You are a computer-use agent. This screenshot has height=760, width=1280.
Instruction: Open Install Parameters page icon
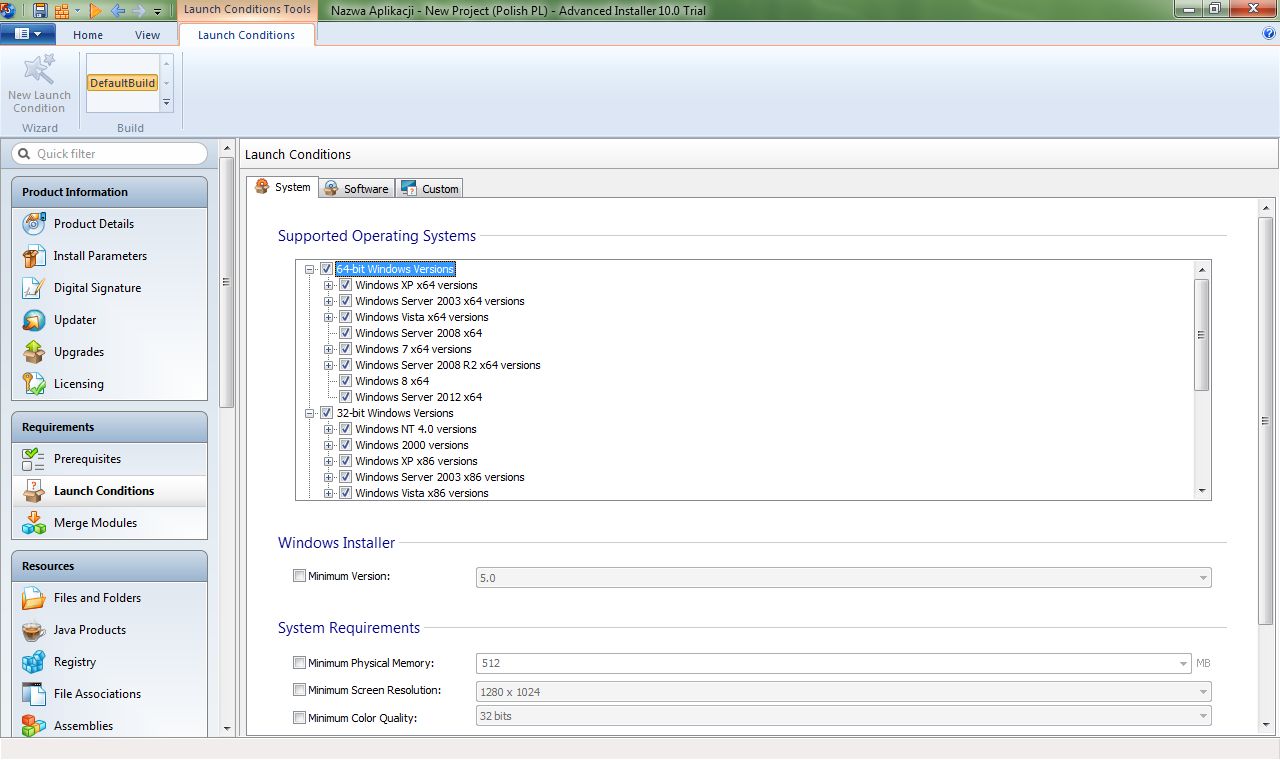[34, 256]
